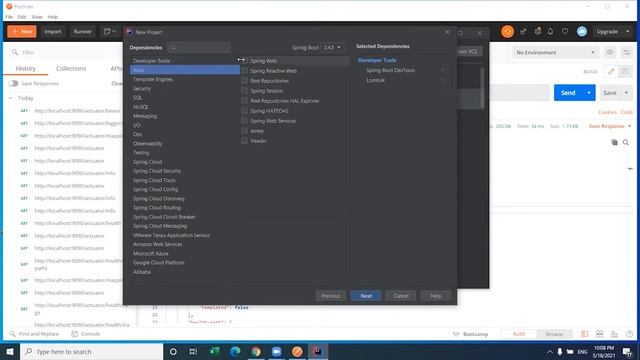Toggle Save Responses switch in Postman

pyautogui.click(x=13, y=83)
